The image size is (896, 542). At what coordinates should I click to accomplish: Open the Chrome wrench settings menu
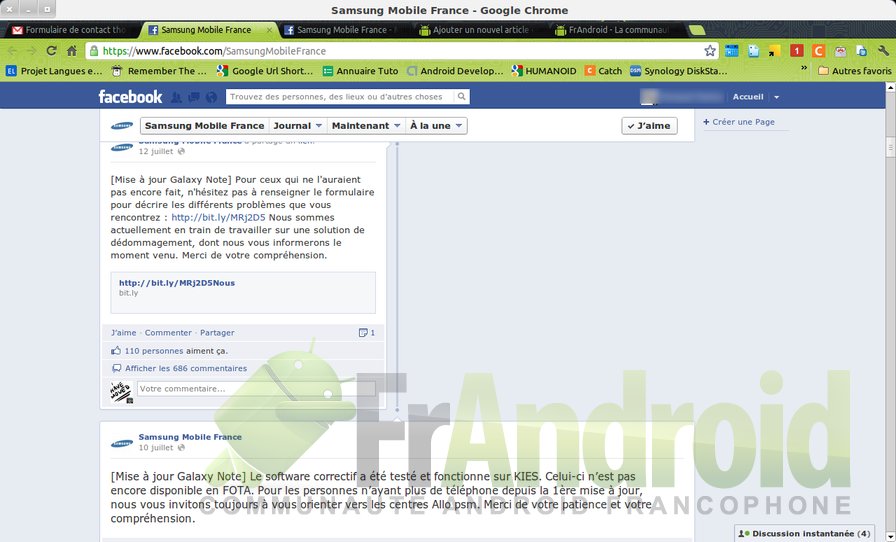point(883,51)
